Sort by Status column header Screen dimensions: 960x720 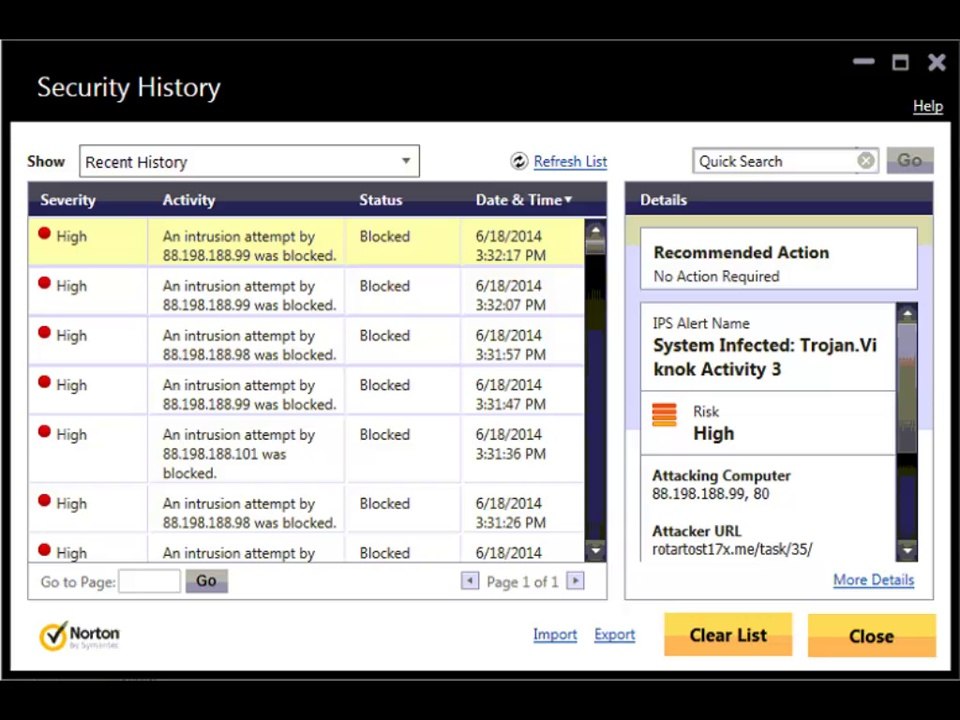tap(381, 200)
